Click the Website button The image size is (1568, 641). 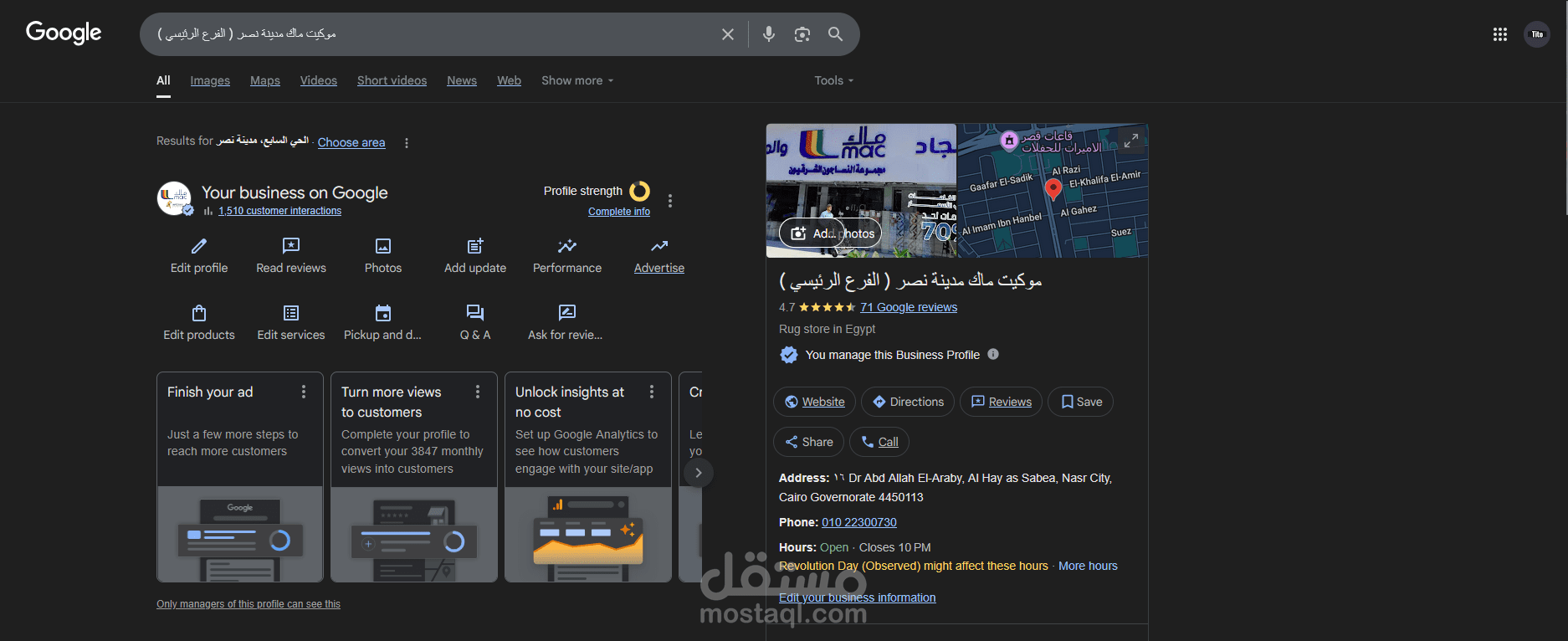tap(814, 402)
